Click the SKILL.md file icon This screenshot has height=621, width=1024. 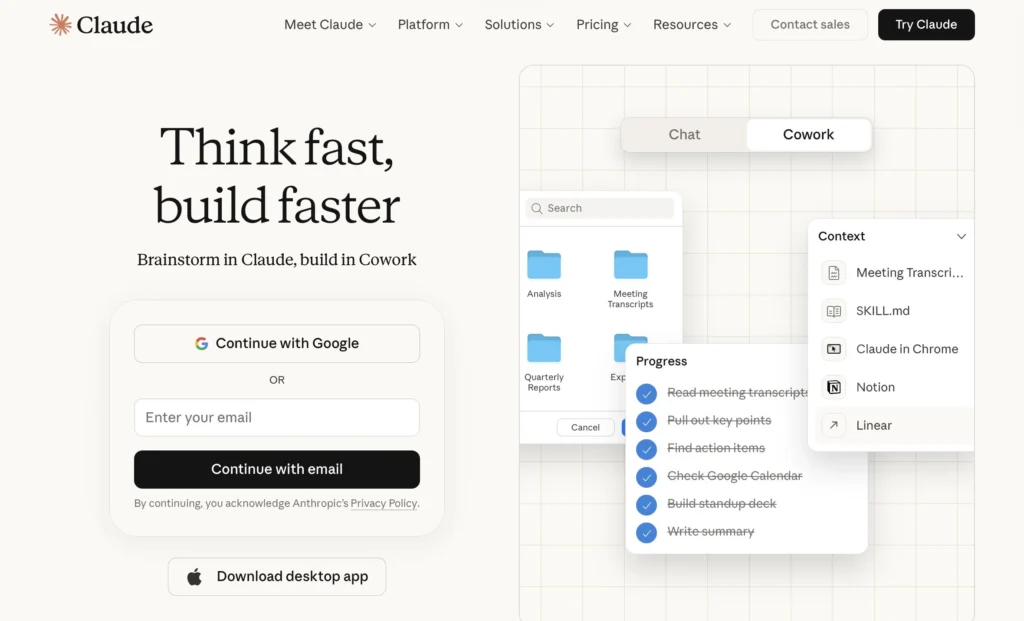tap(834, 311)
